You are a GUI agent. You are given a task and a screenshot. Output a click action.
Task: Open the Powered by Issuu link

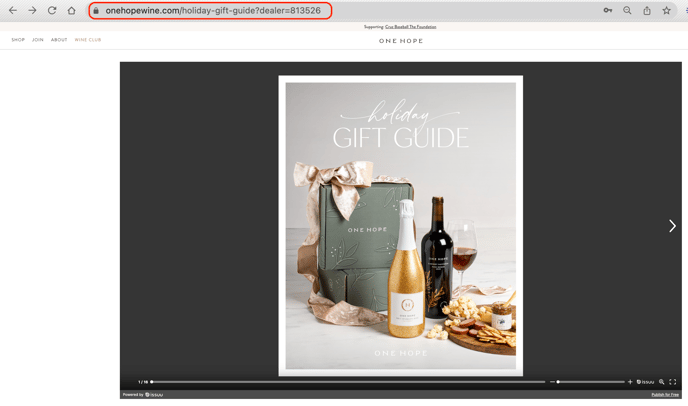pyautogui.click(x=143, y=395)
